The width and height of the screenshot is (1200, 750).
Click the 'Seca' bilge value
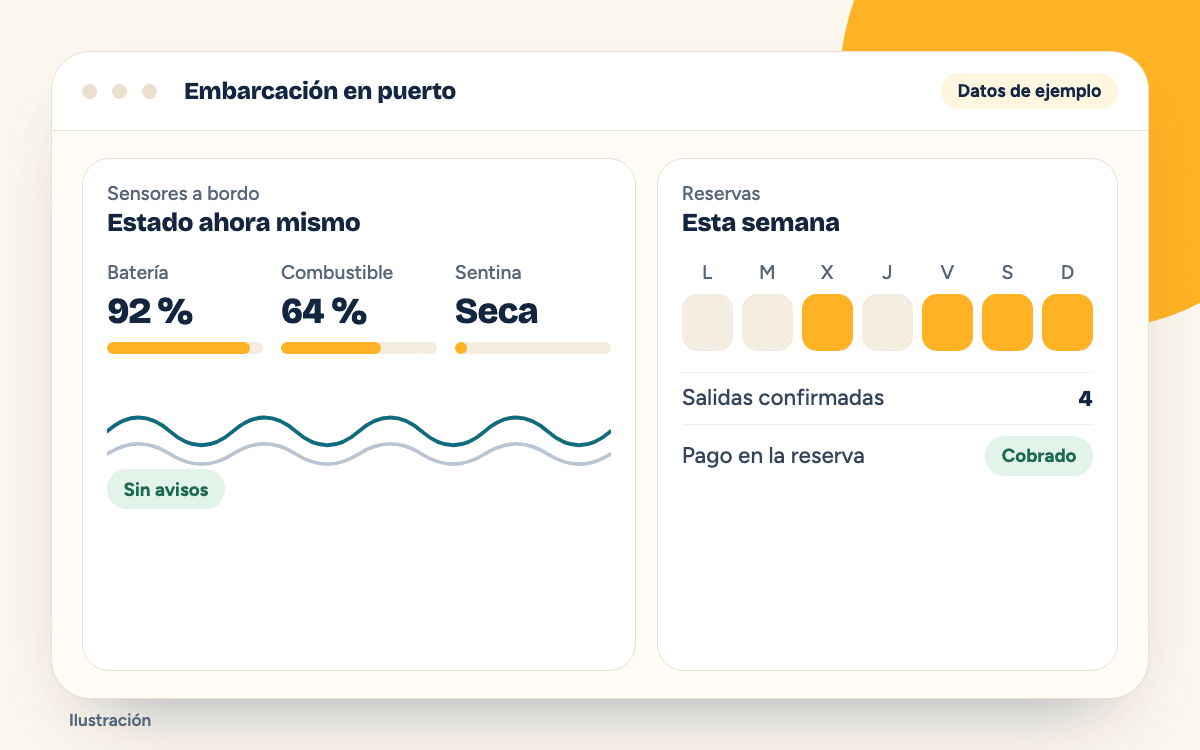tap(496, 312)
